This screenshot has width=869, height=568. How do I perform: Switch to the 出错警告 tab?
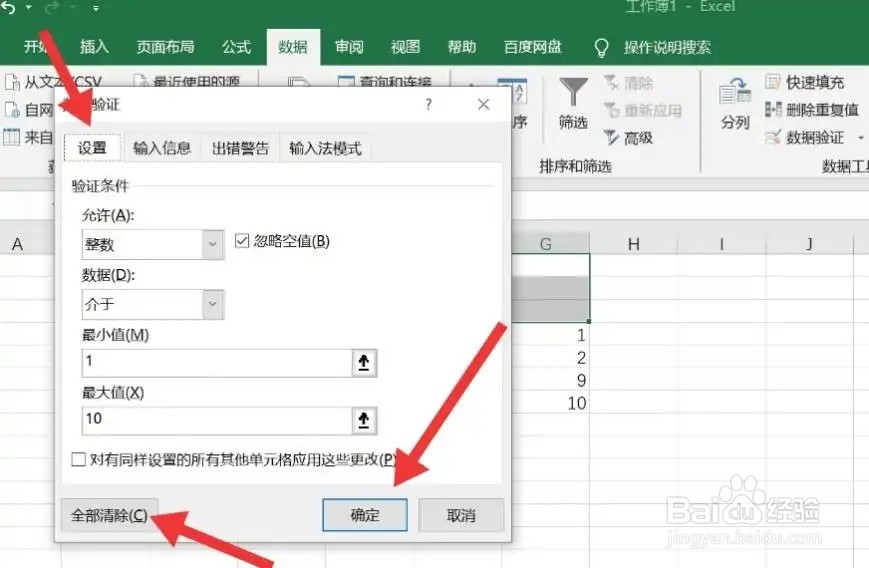tap(240, 148)
